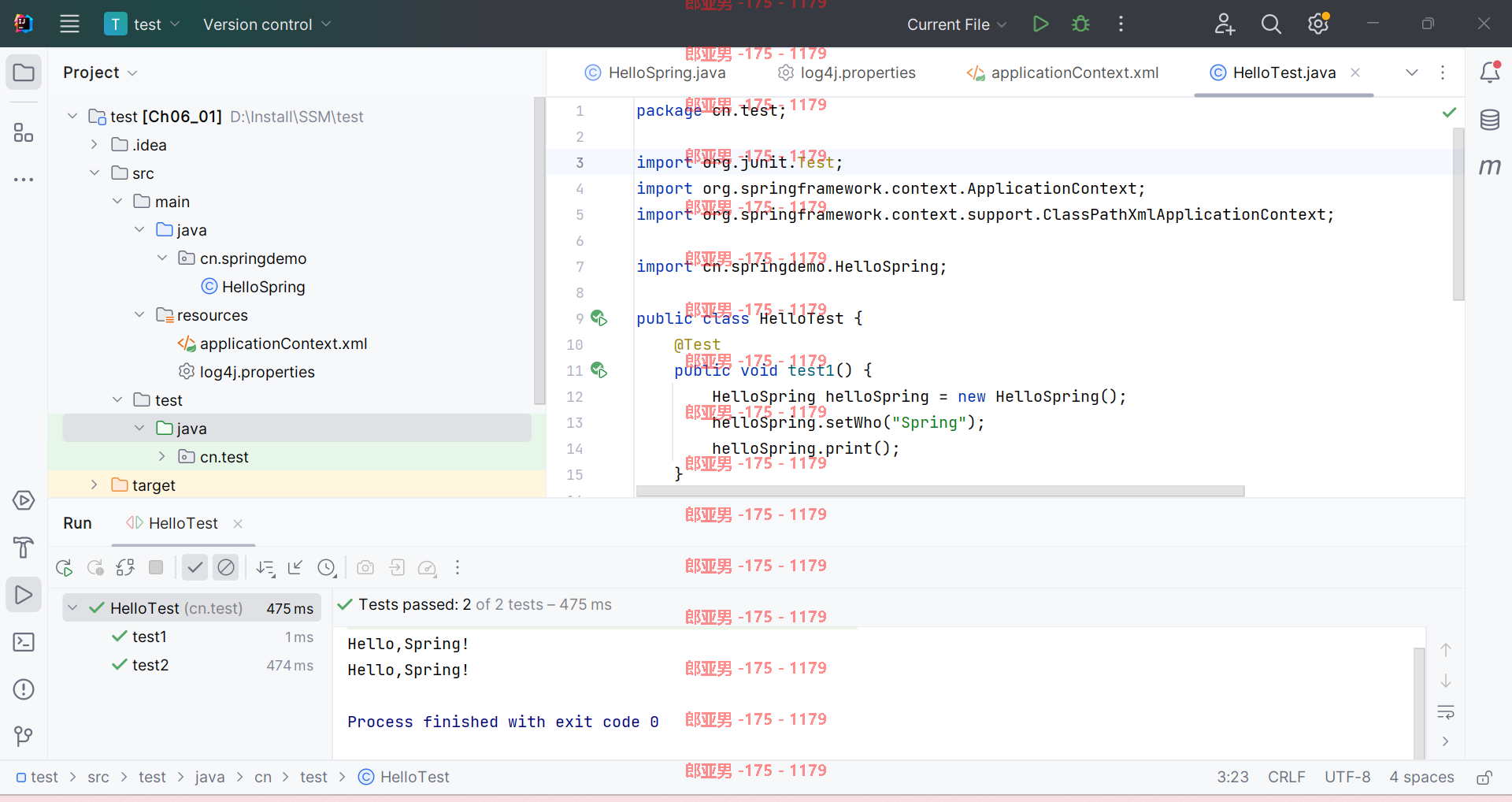The height and width of the screenshot is (802, 1512).
Task: Start debugging with the bug icon
Action: coord(1080,24)
